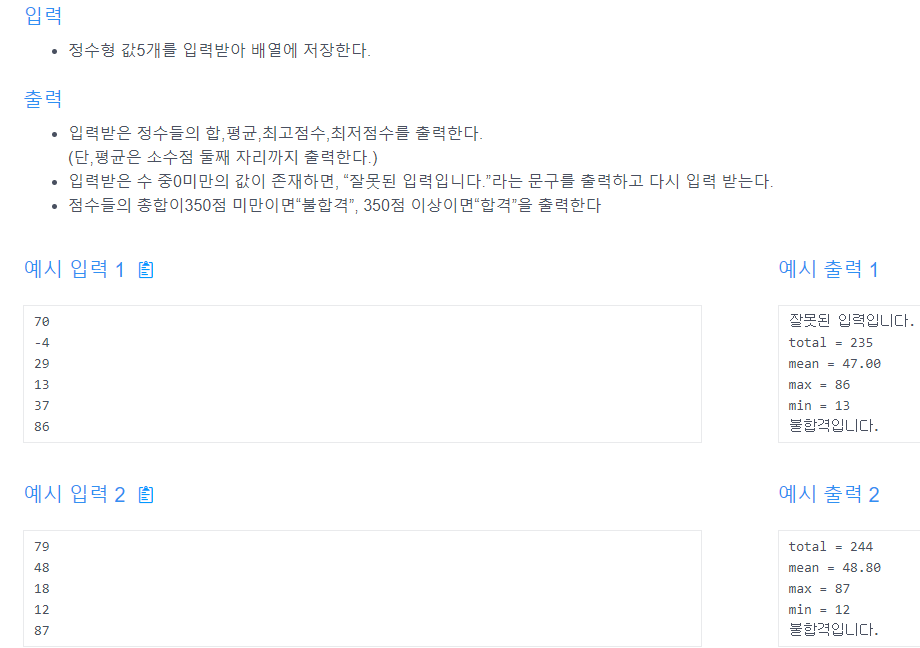Copy example input 1 with clipboard icon
The width and height of the screenshot is (920, 648).
pos(146,269)
